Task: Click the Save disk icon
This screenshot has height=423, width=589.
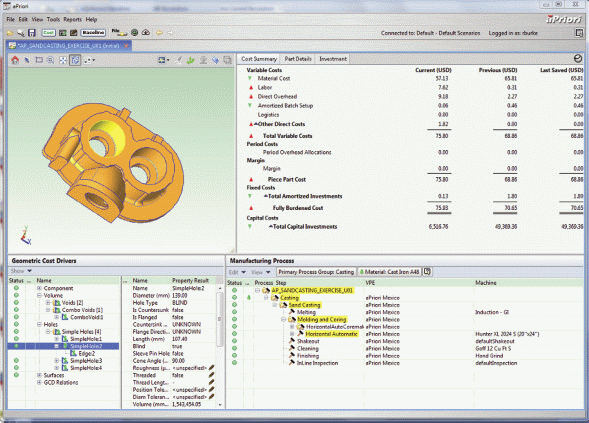Action: click(32, 33)
